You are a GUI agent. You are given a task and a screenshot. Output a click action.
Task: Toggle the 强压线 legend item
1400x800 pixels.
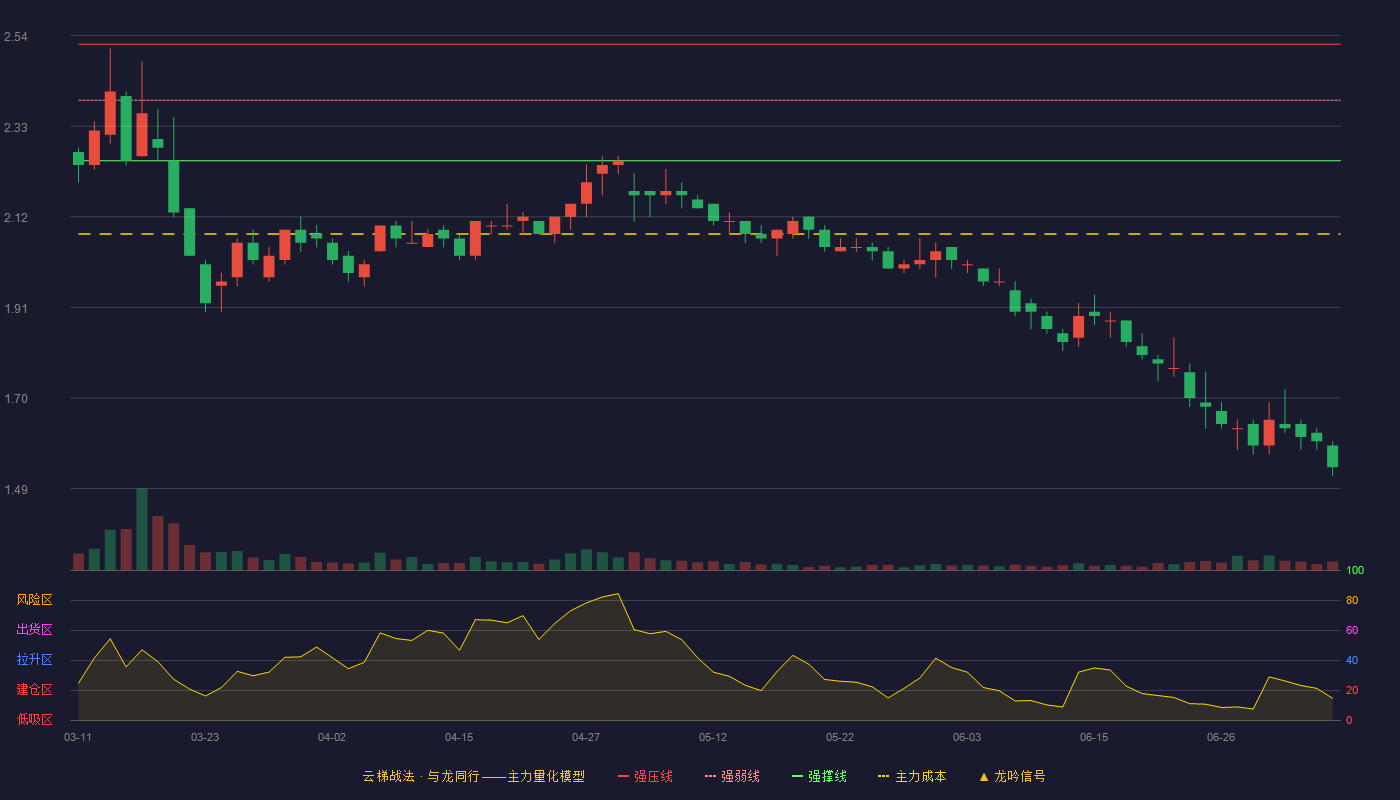(x=645, y=776)
